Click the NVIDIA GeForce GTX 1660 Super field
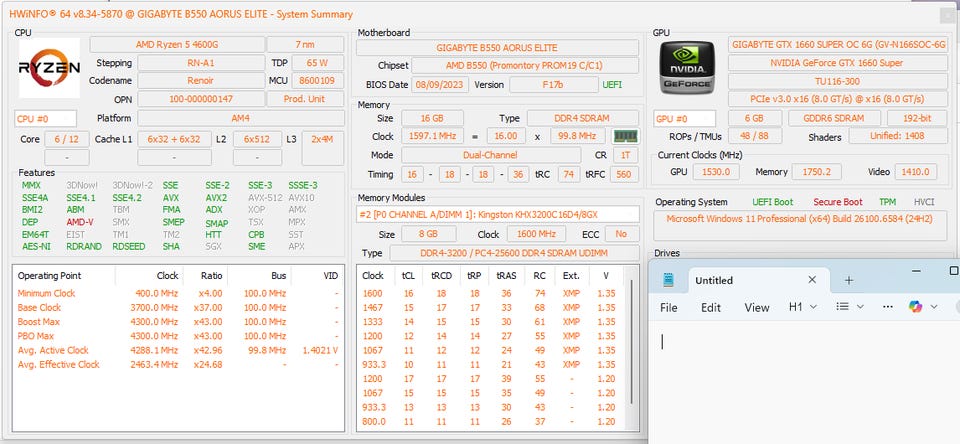 click(x=836, y=63)
